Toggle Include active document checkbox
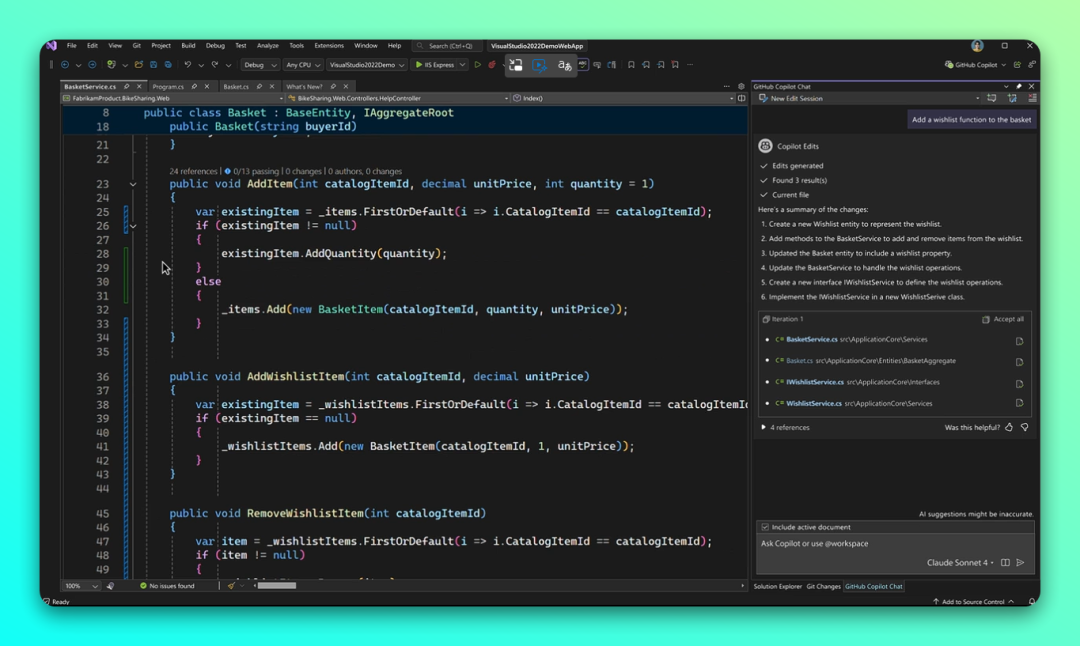 (765, 527)
